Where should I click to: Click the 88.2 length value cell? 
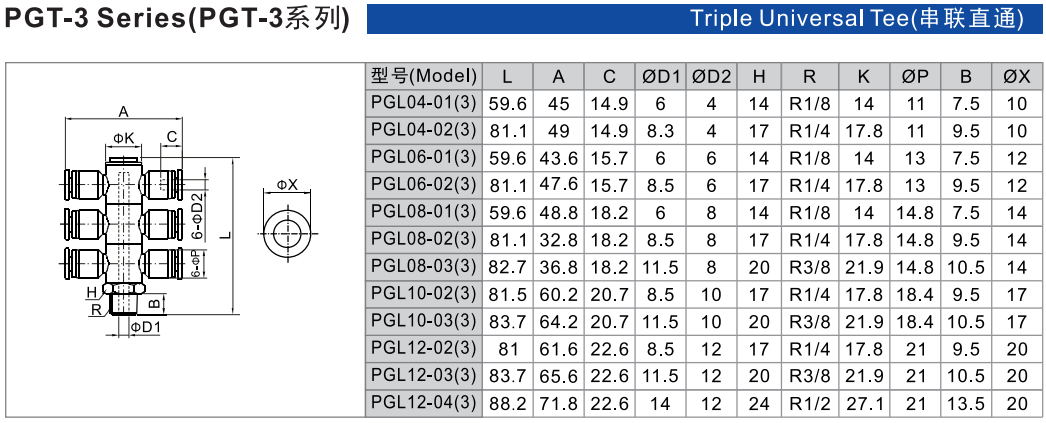[508, 403]
